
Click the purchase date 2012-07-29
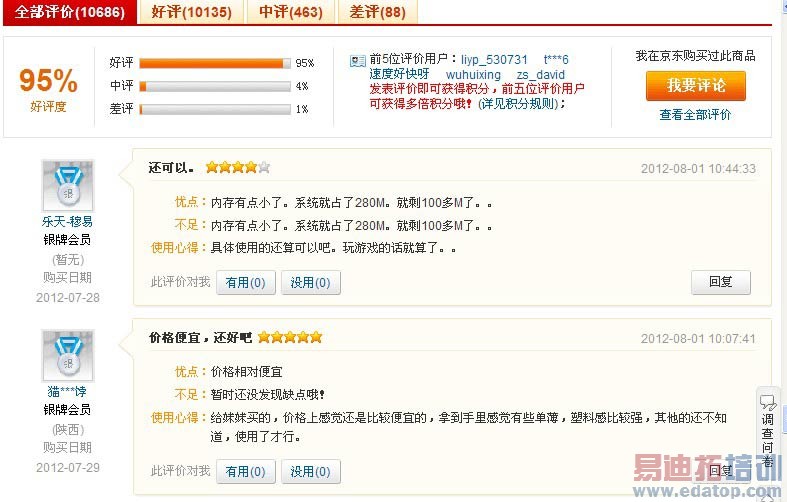[68, 468]
